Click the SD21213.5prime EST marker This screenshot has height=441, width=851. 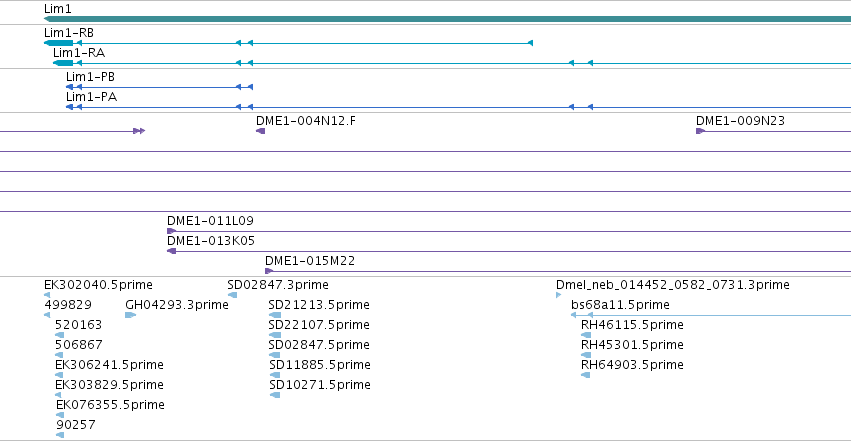click(x=275, y=315)
